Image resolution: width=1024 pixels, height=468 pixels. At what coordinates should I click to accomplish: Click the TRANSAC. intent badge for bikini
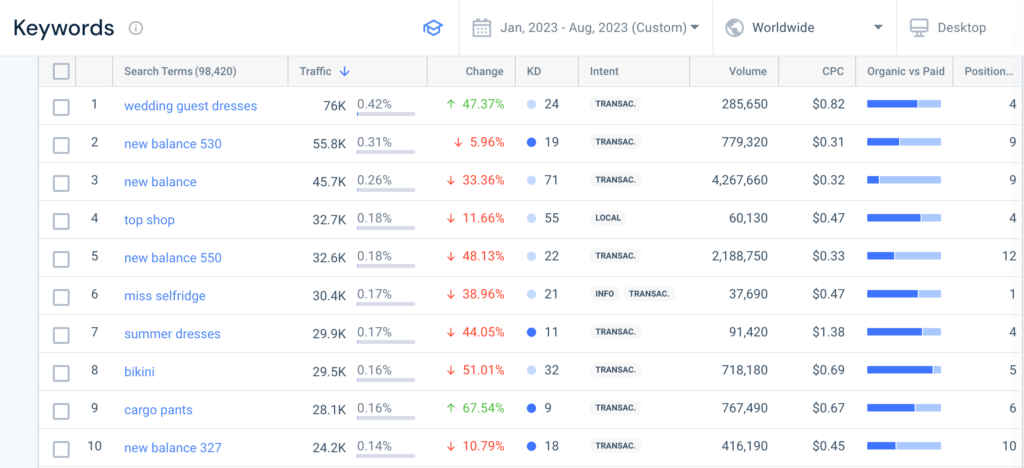coord(615,372)
